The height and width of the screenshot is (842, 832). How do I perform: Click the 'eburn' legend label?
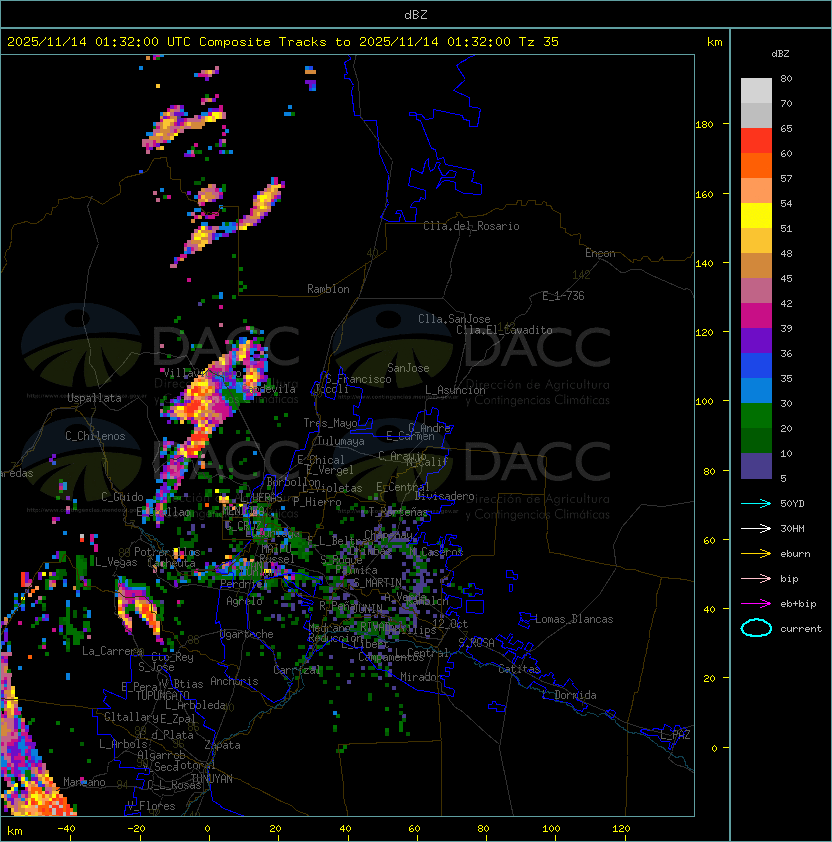(x=795, y=554)
